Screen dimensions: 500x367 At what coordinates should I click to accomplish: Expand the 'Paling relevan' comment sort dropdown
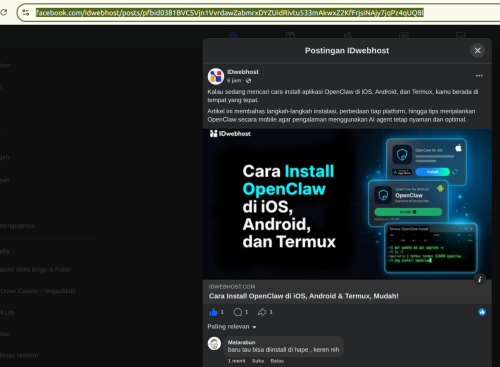[232, 327]
